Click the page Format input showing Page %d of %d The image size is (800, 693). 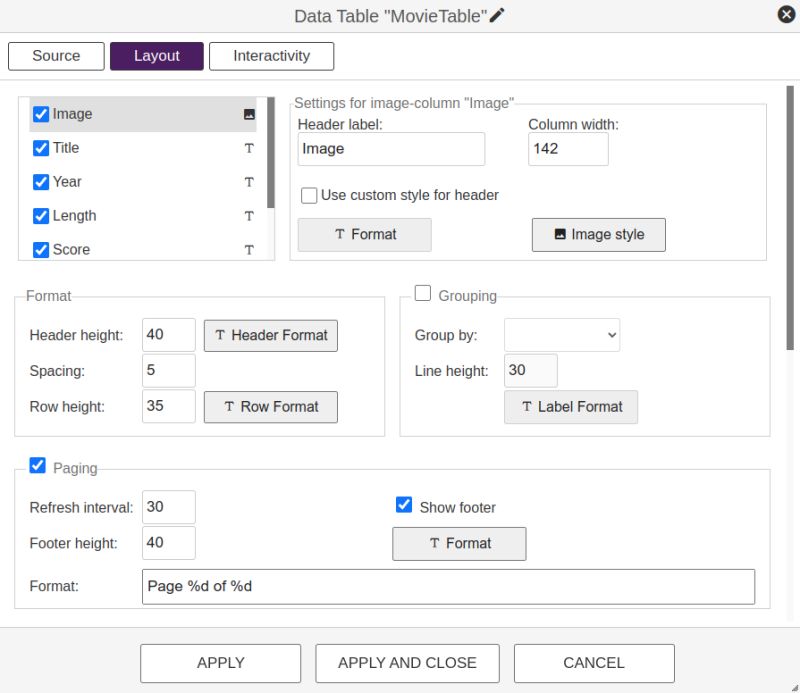(x=448, y=586)
